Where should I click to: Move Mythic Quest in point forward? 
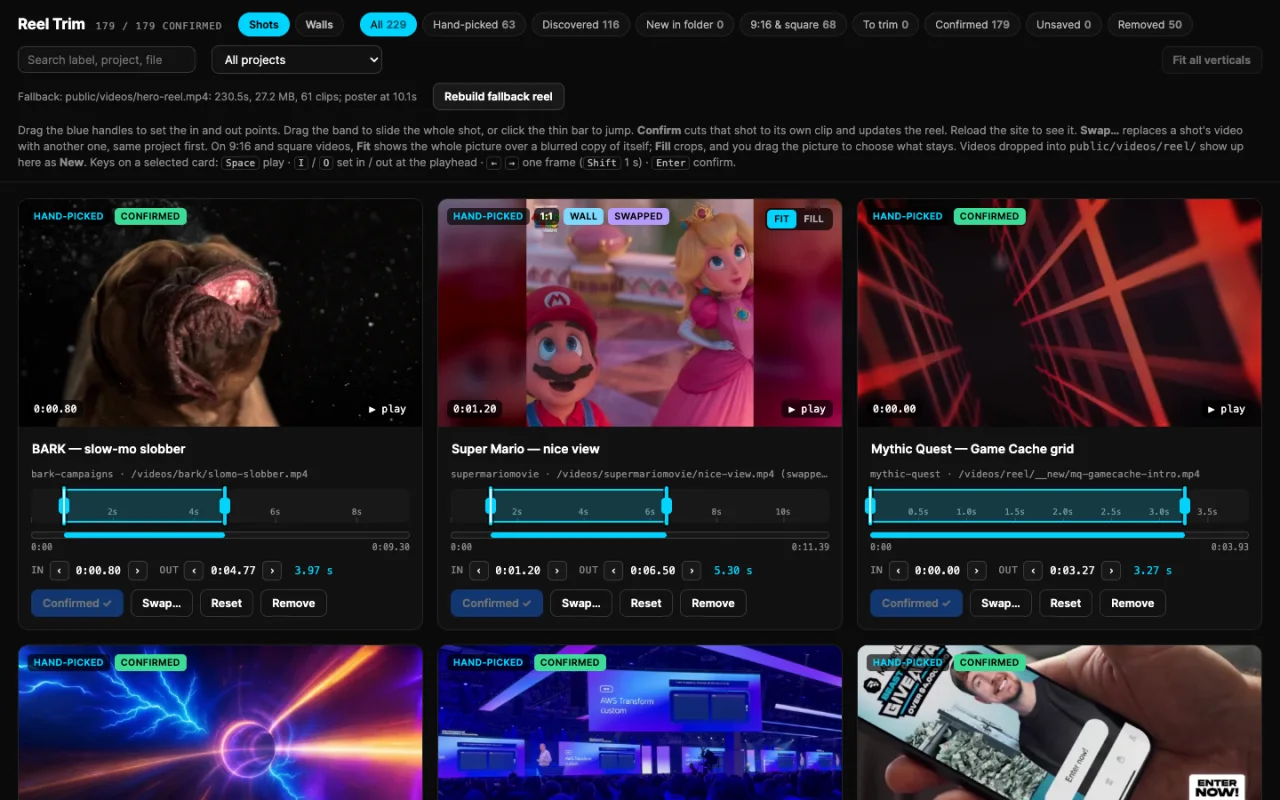(977, 571)
